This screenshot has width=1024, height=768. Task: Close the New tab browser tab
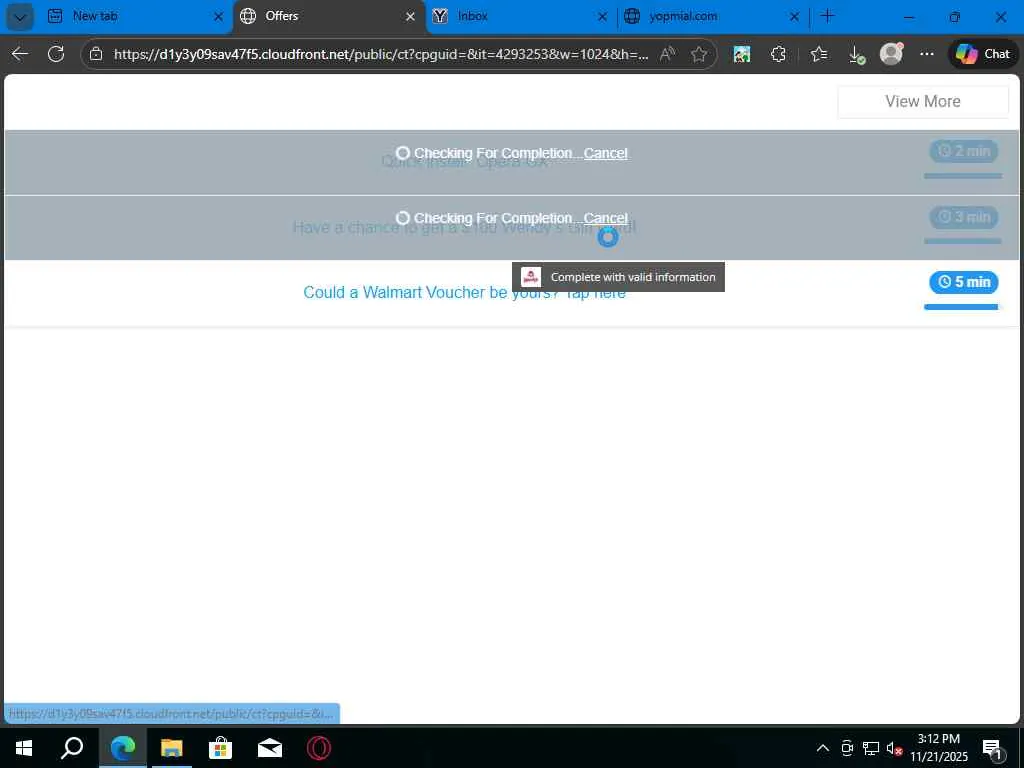[x=218, y=17]
